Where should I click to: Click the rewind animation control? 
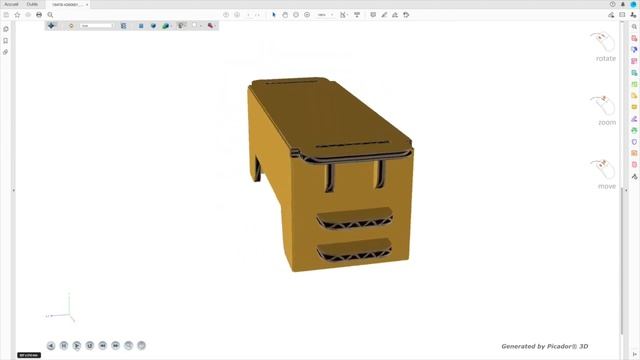point(102,346)
